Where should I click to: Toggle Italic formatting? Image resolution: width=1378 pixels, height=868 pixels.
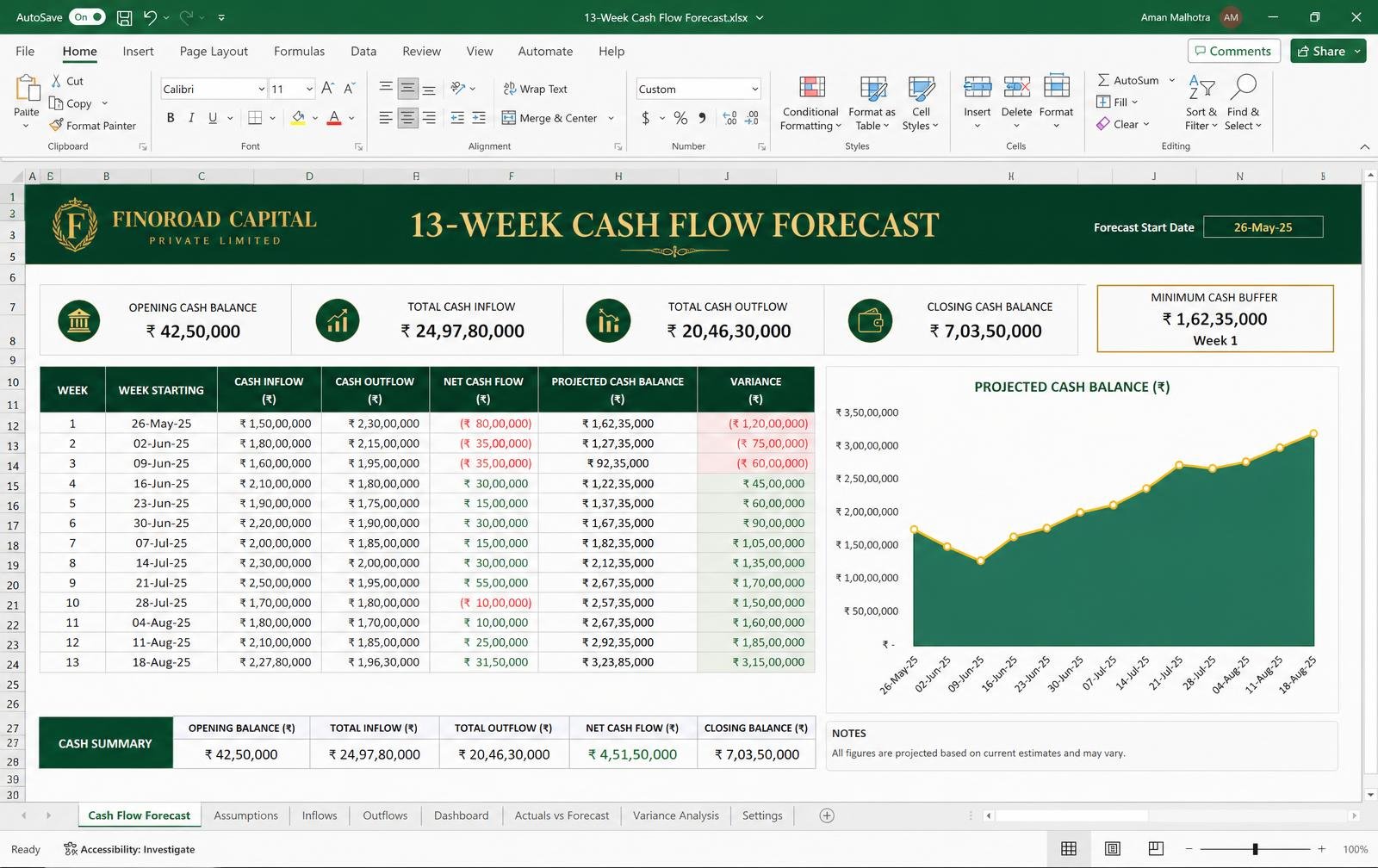(191, 118)
